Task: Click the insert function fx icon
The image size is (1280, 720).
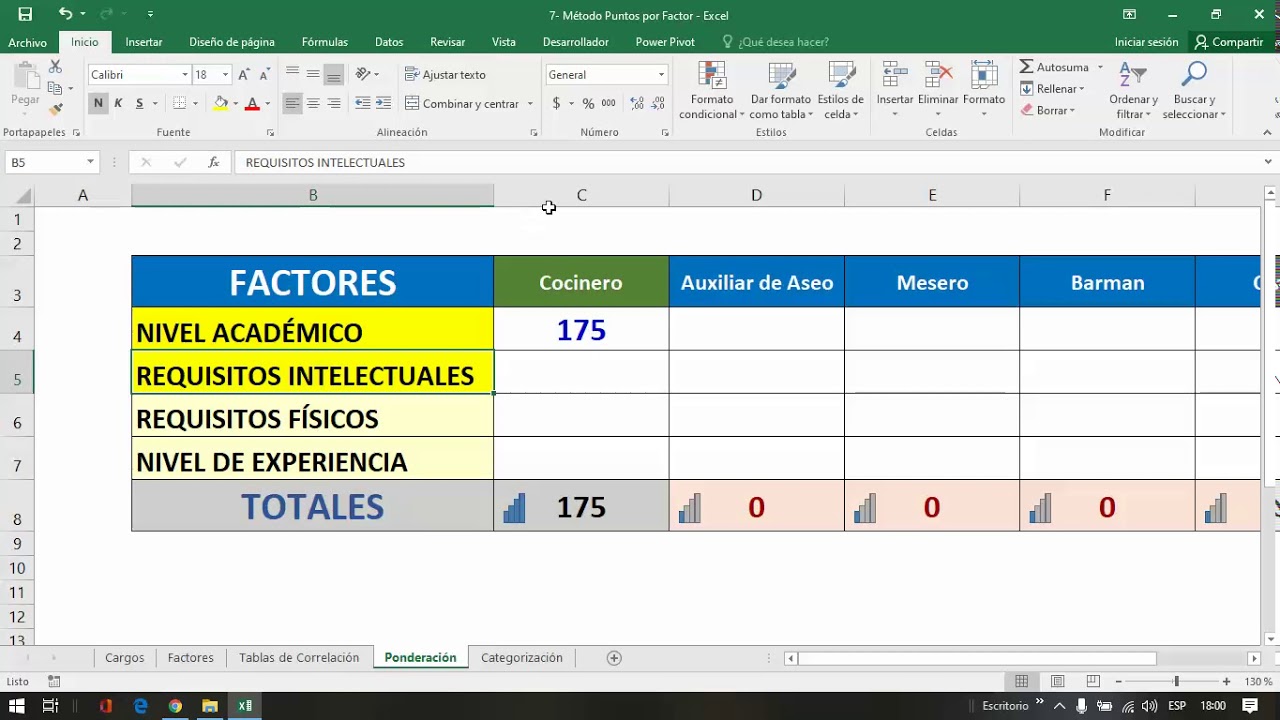Action: [x=213, y=162]
